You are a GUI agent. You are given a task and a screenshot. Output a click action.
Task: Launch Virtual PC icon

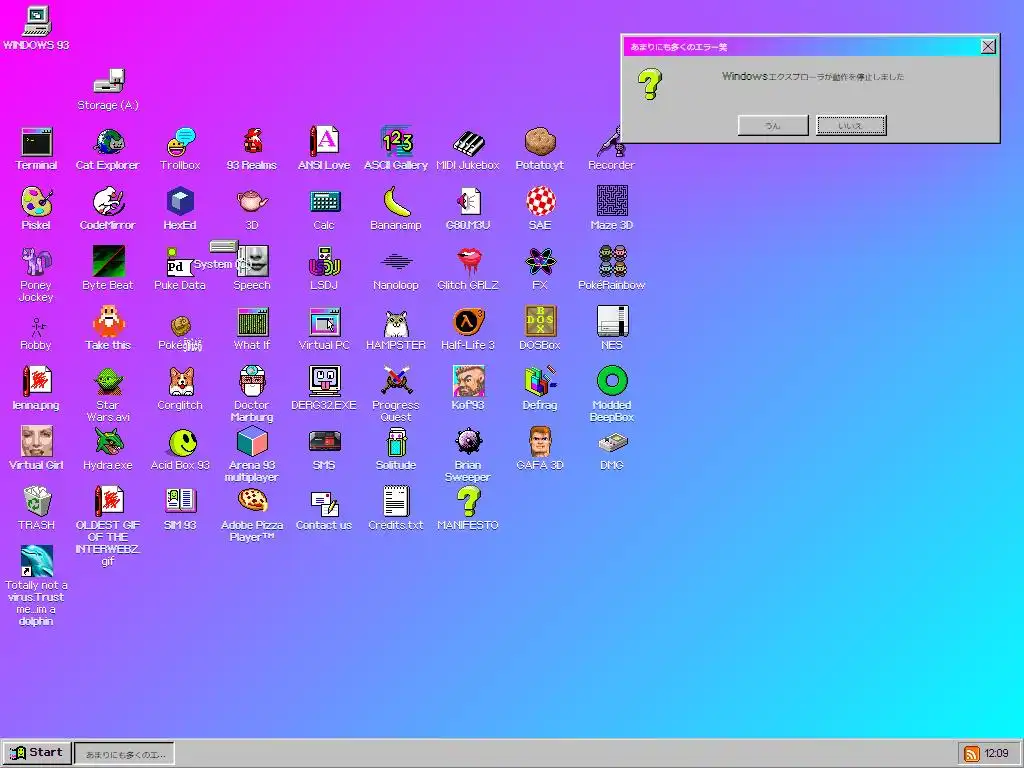[324, 323]
